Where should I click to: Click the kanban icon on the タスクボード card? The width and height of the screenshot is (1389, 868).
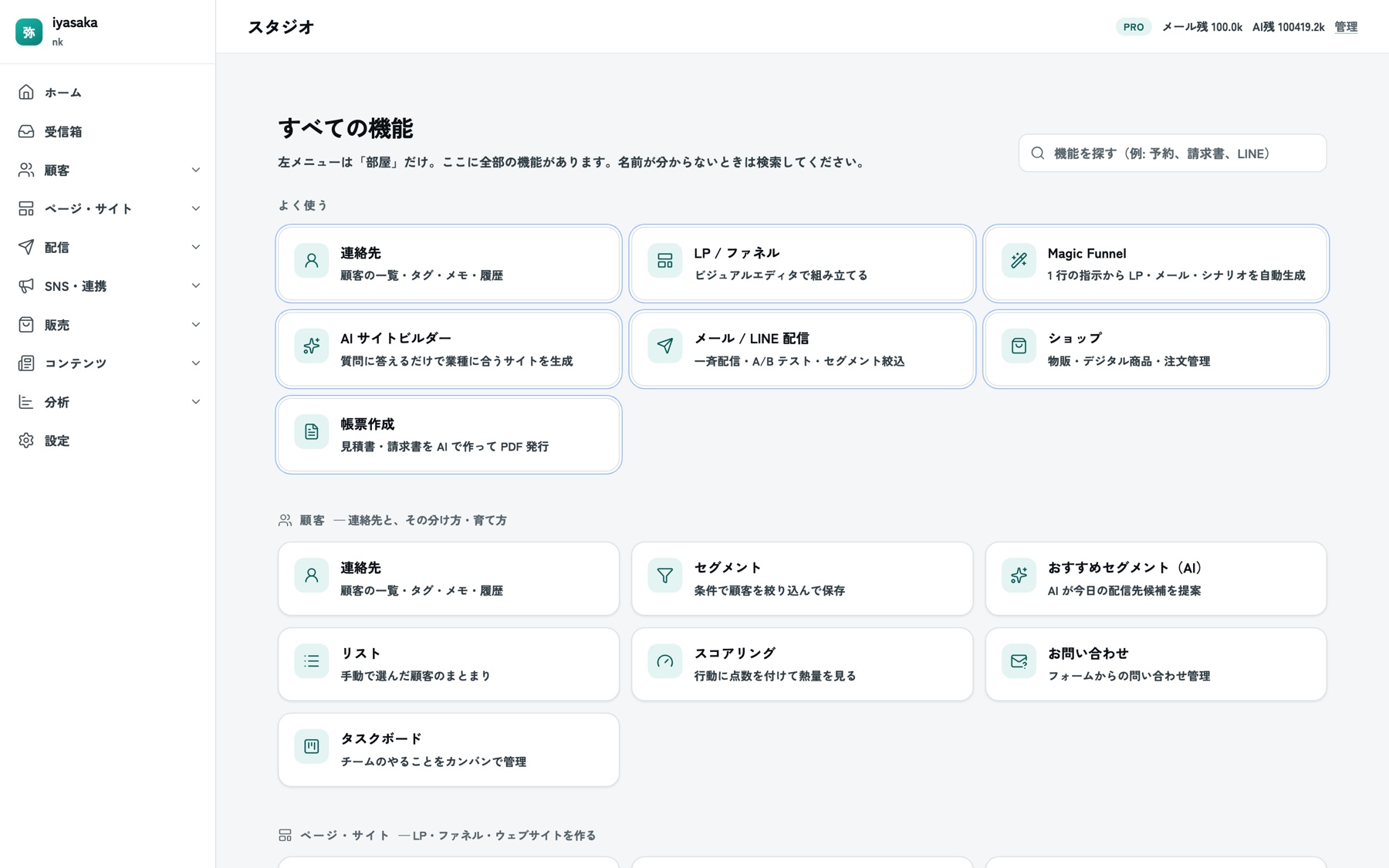coord(311,747)
